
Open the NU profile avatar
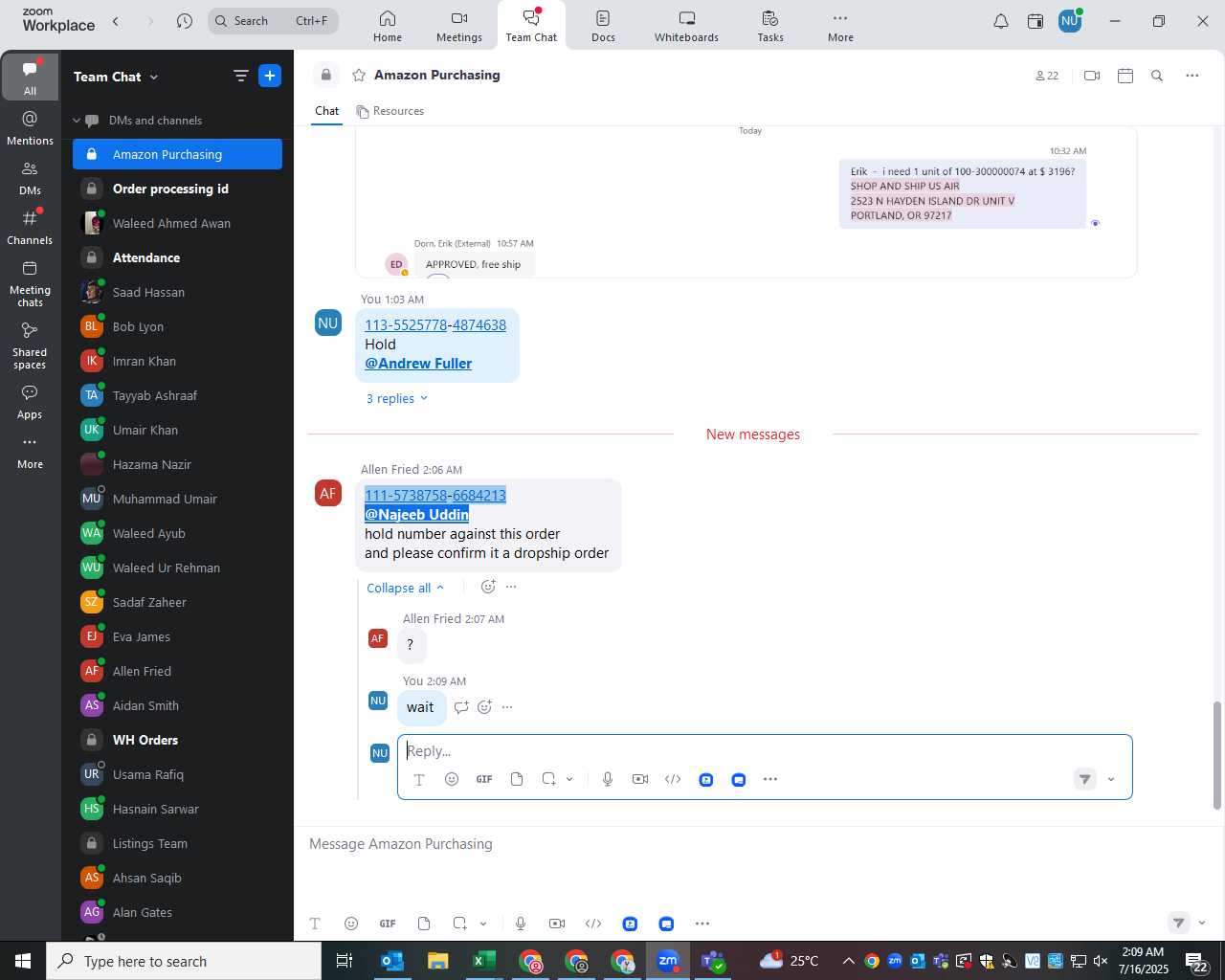click(1070, 21)
